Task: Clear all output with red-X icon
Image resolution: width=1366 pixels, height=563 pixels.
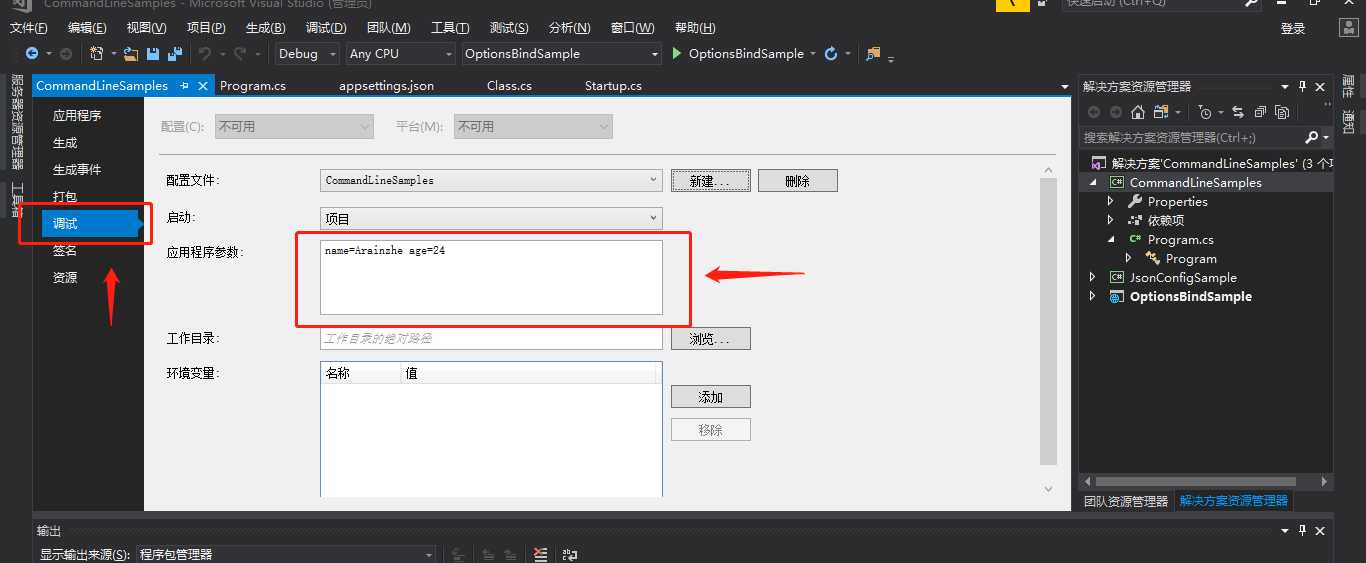Action: click(541, 554)
